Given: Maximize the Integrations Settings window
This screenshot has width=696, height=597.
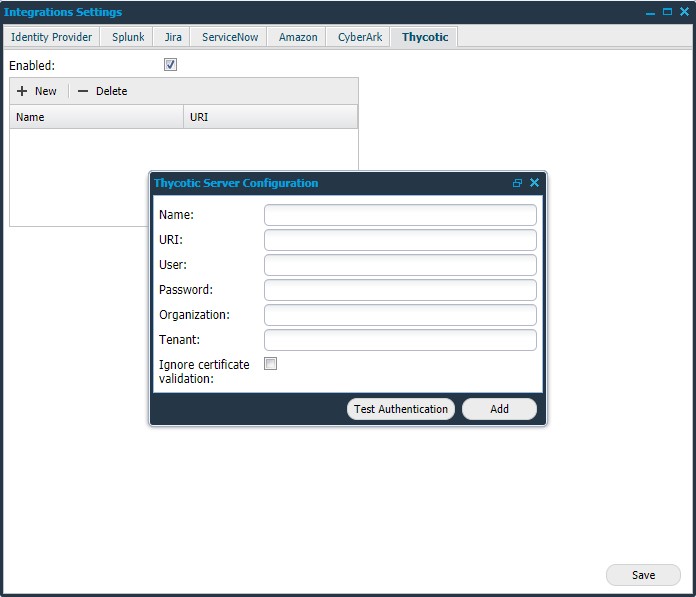Looking at the screenshot, I should click(x=667, y=12).
